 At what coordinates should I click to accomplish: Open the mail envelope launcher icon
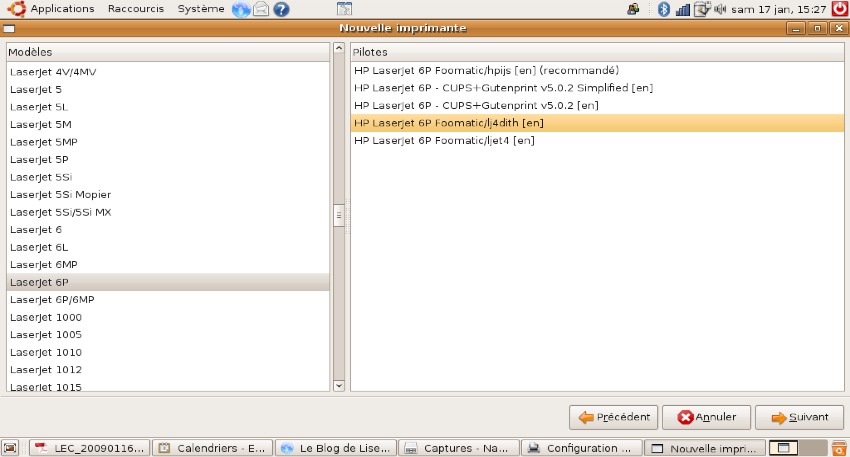[x=261, y=10]
